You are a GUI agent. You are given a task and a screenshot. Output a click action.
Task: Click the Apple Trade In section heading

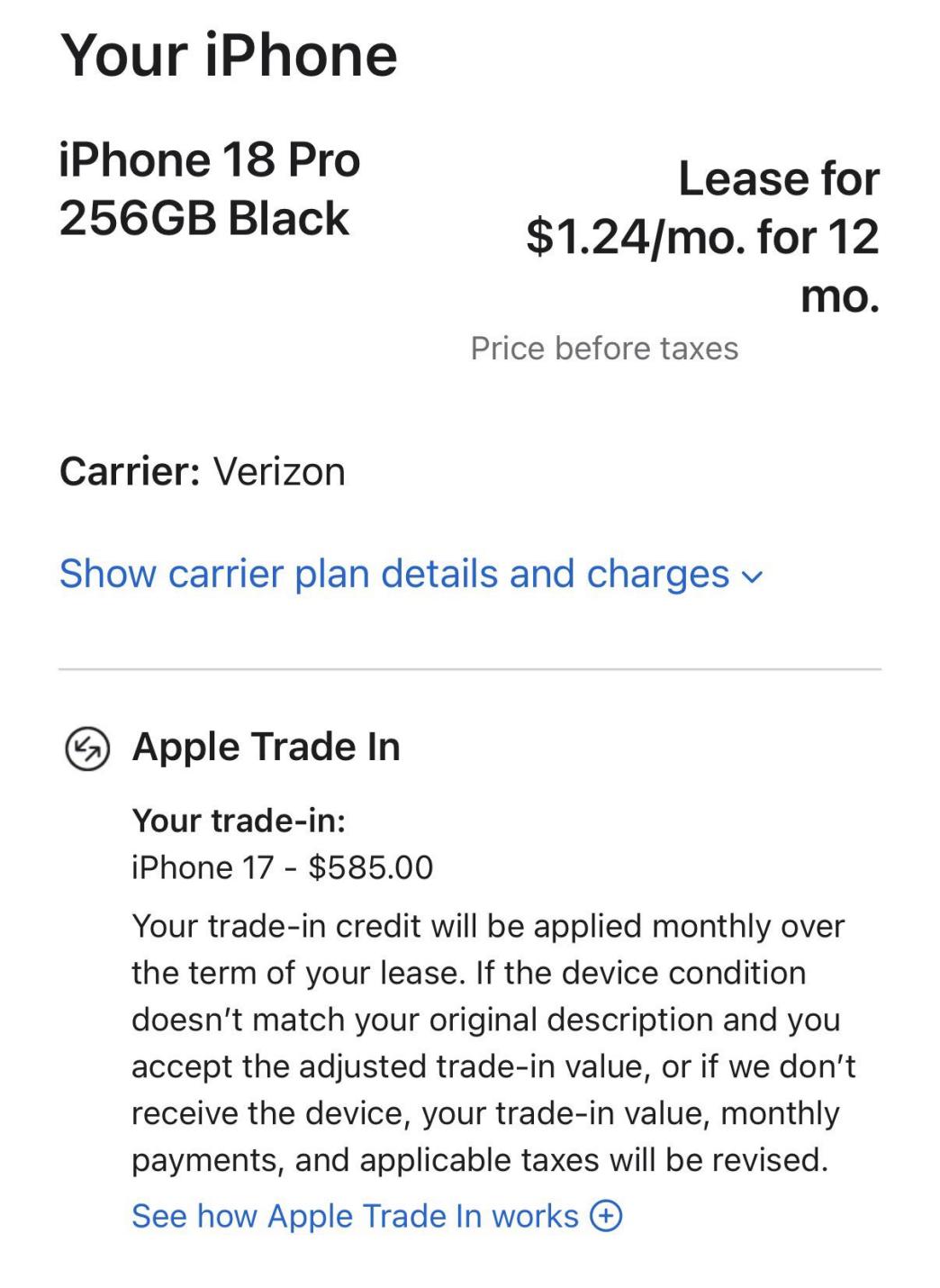pos(267,747)
